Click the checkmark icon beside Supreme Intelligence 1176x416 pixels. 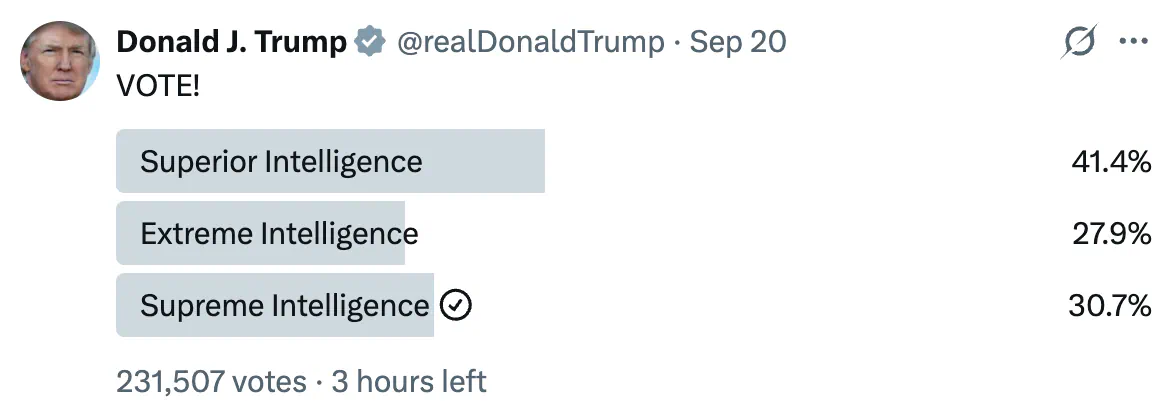click(456, 305)
